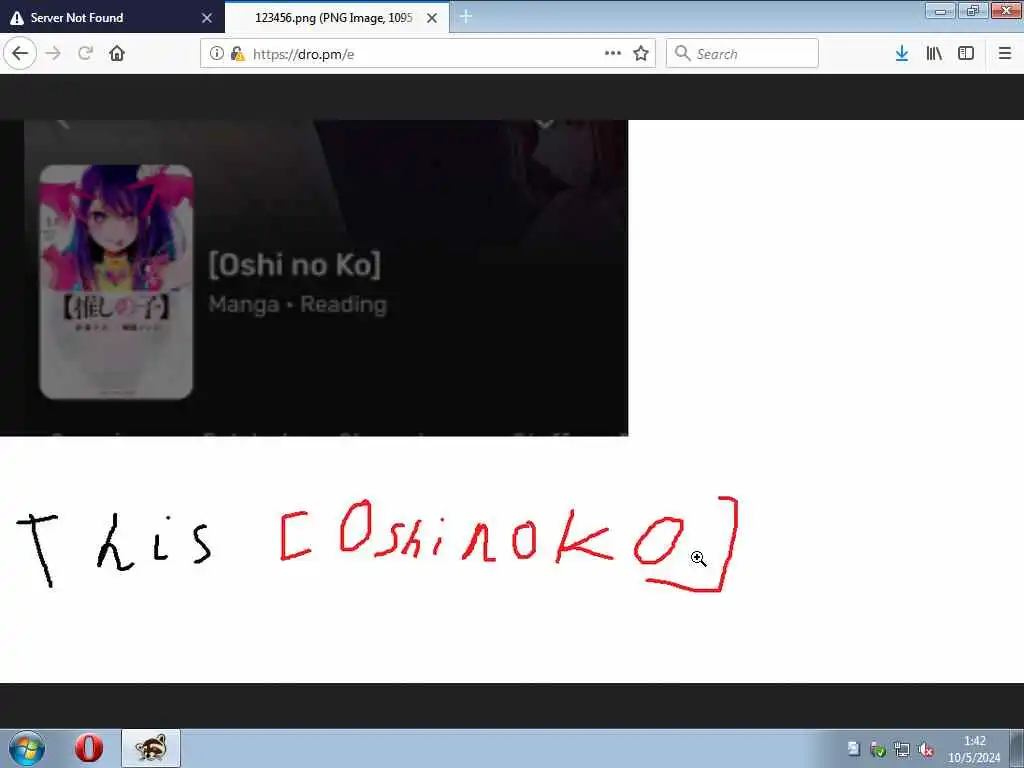The height and width of the screenshot is (768, 1024).
Task: Click the muted volume tray icon
Action: pyautogui.click(x=926, y=750)
